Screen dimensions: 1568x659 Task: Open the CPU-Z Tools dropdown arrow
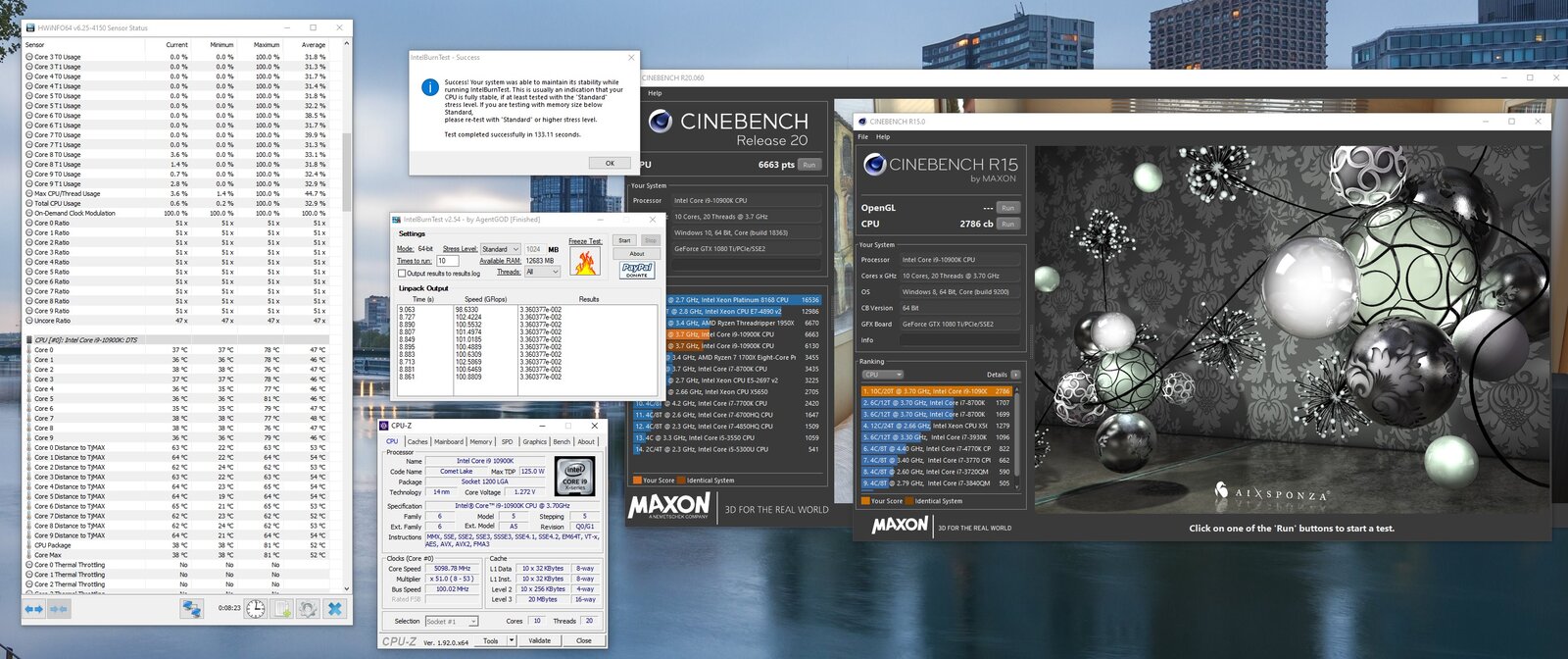pos(512,640)
